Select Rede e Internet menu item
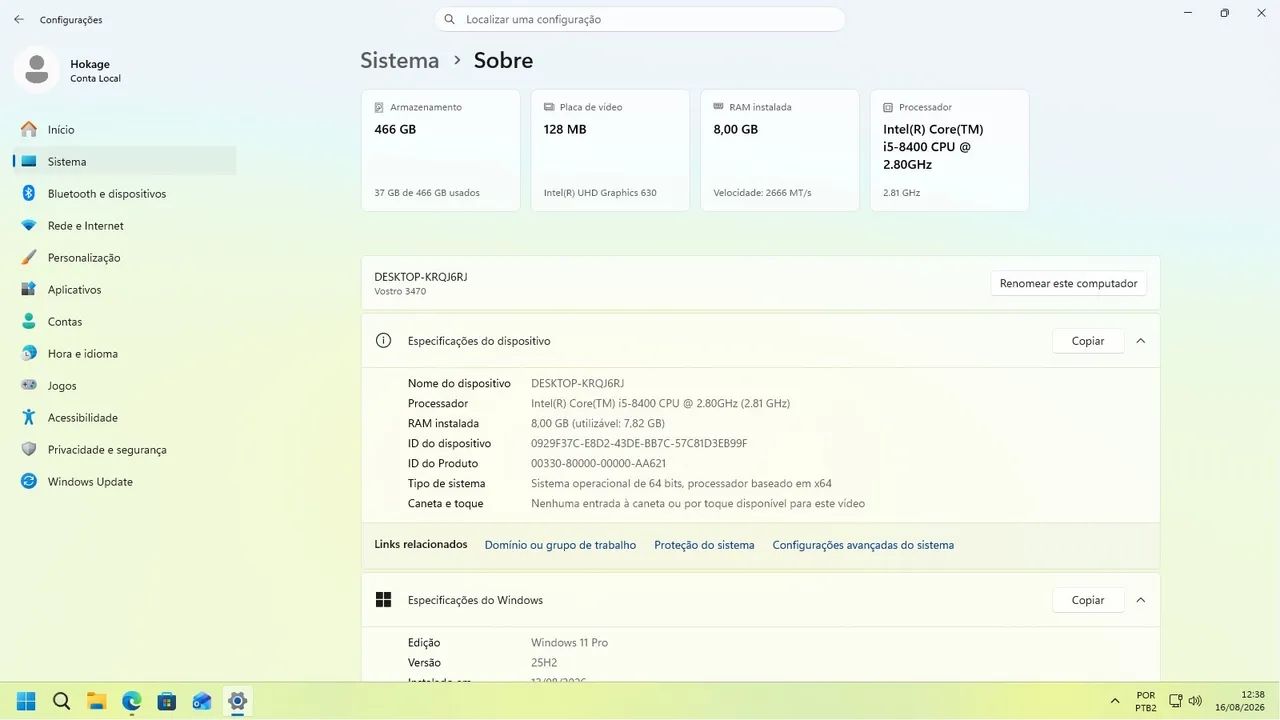Viewport: 1280px width, 720px height. click(125, 225)
